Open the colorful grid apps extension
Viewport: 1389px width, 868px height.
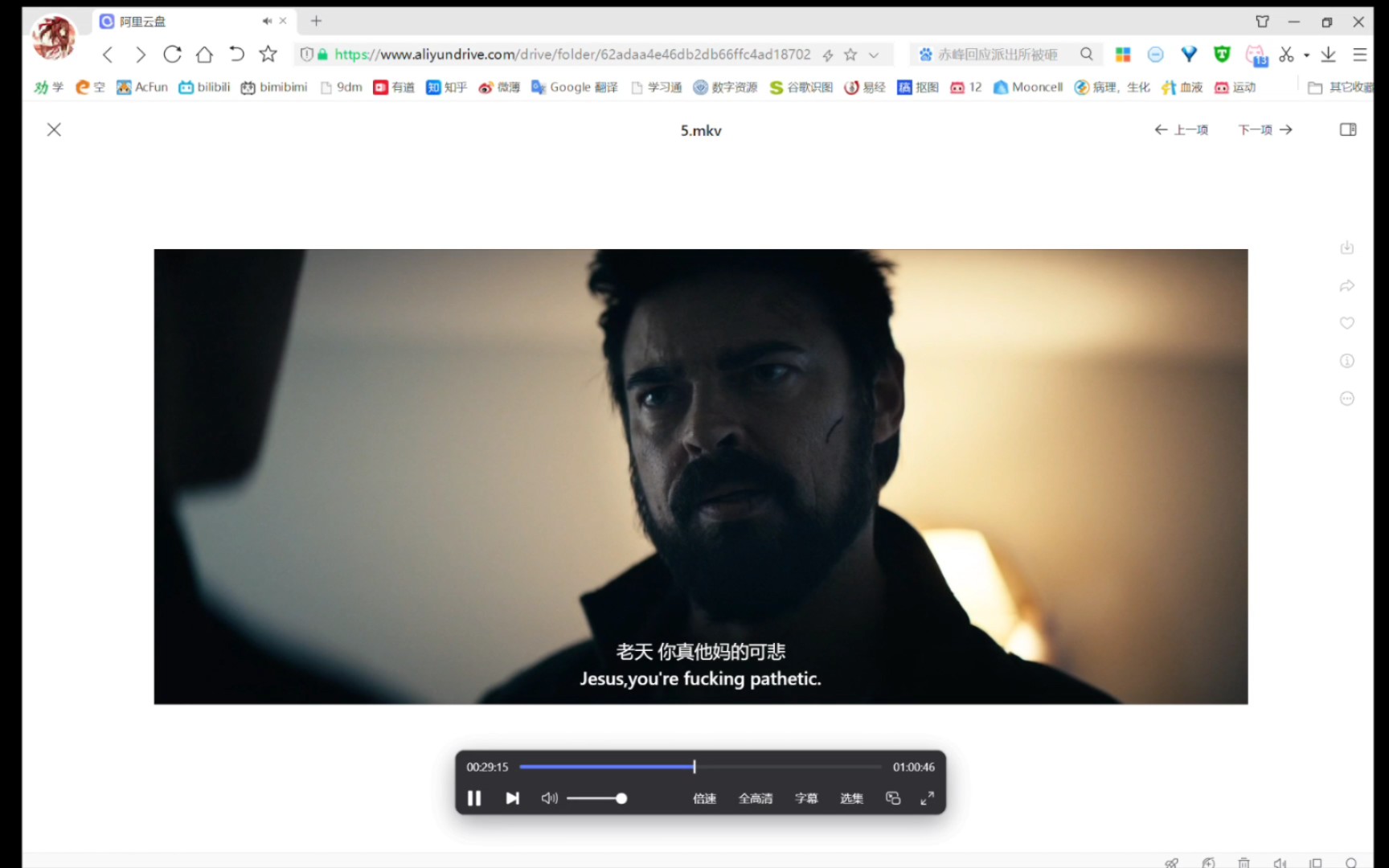pos(1123,54)
